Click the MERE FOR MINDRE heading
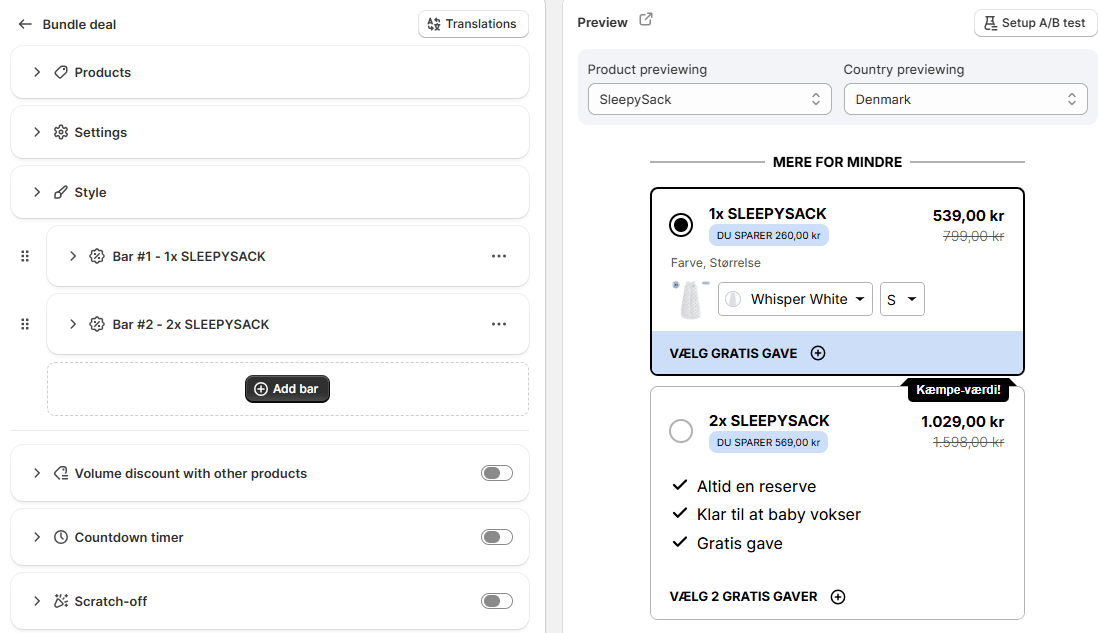Screen dimensions: 1102x633 click(x=837, y=162)
